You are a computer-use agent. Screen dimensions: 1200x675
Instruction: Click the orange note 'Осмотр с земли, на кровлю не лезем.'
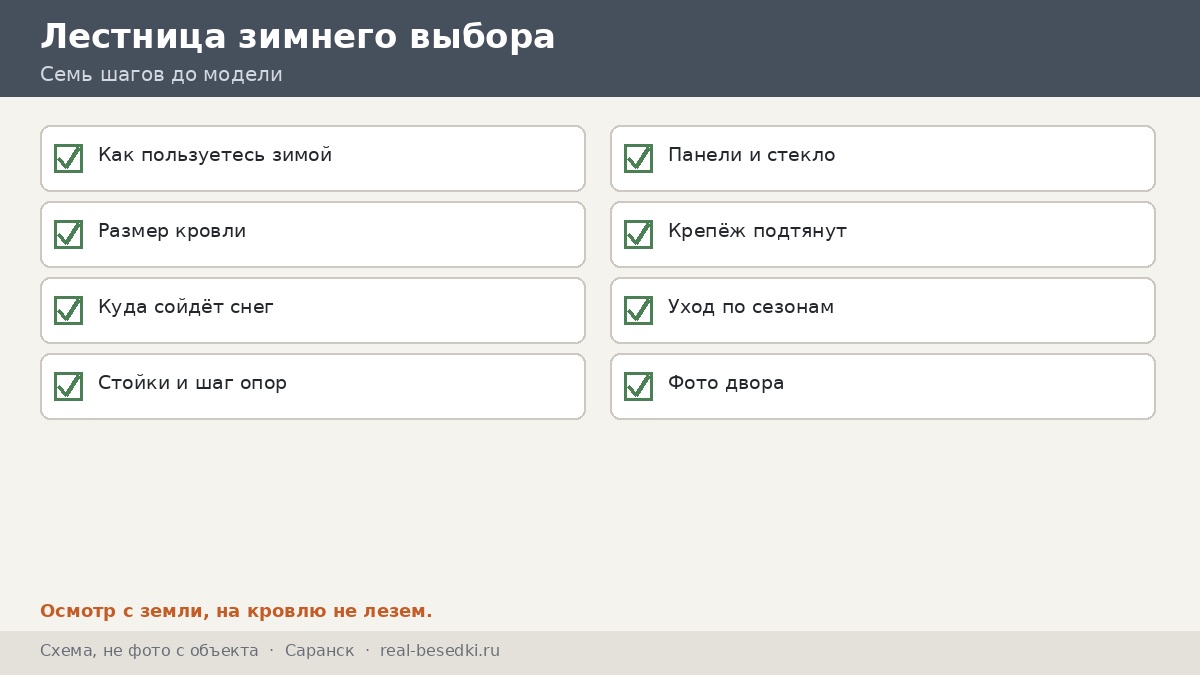click(236, 611)
